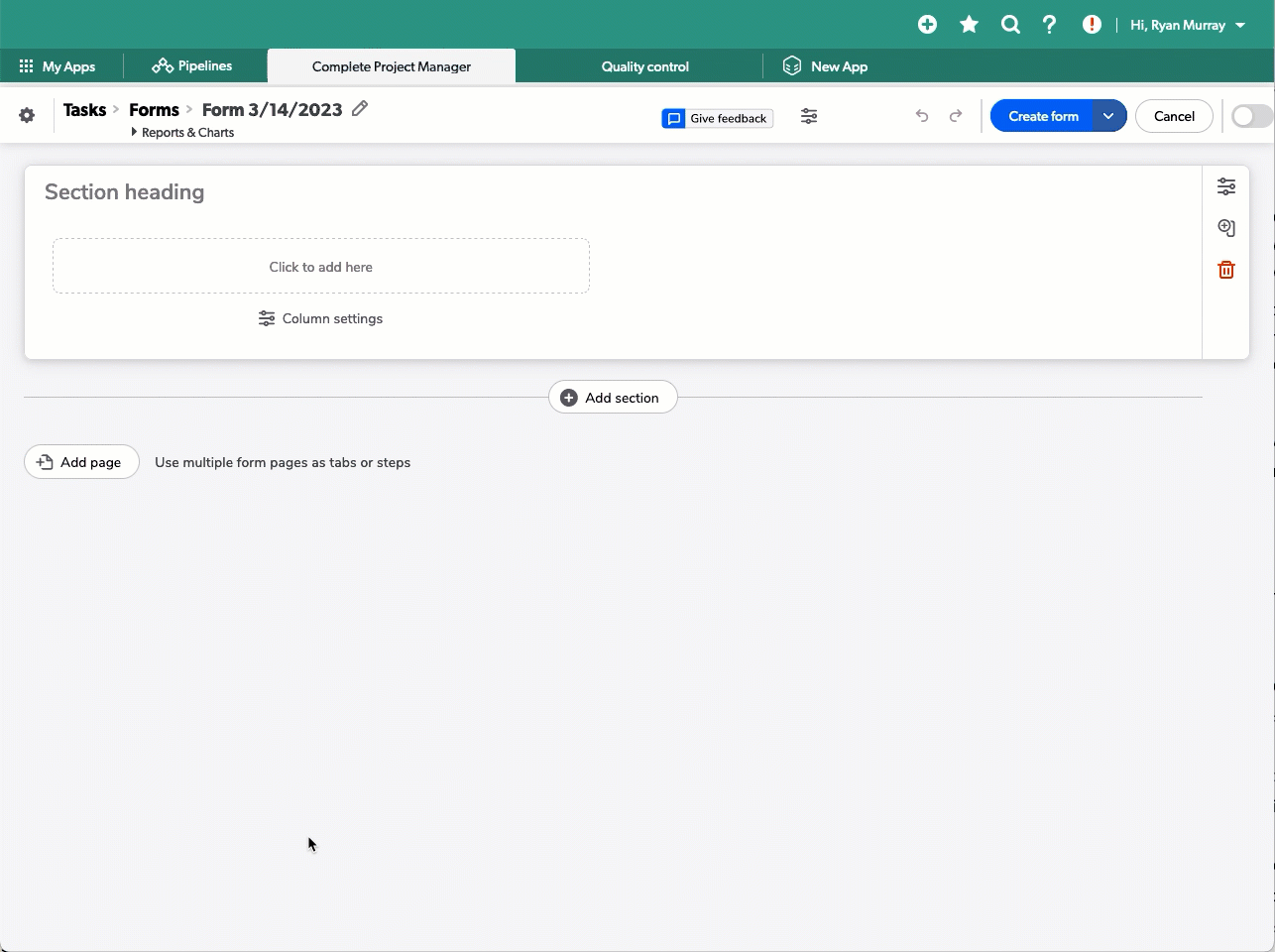Viewport: 1275px width, 952px height.
Task: Open app settings with the gear icon
Action: (27, 115)
